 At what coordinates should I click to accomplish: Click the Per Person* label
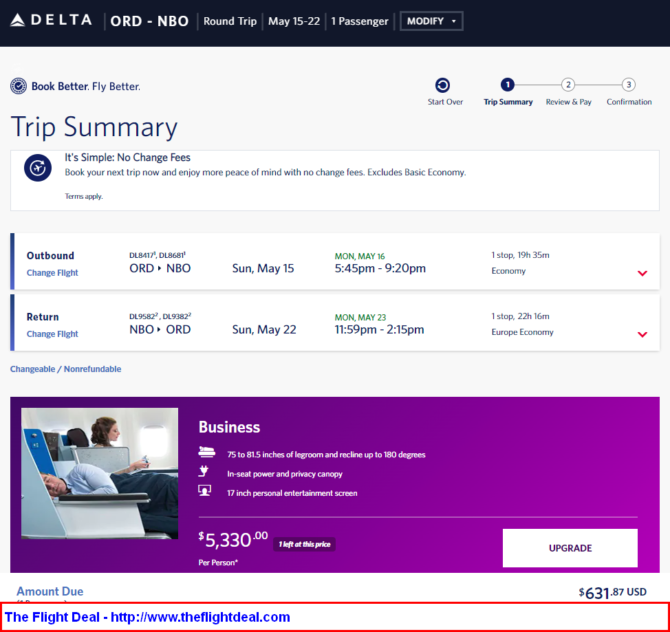[x=218, y=562]
